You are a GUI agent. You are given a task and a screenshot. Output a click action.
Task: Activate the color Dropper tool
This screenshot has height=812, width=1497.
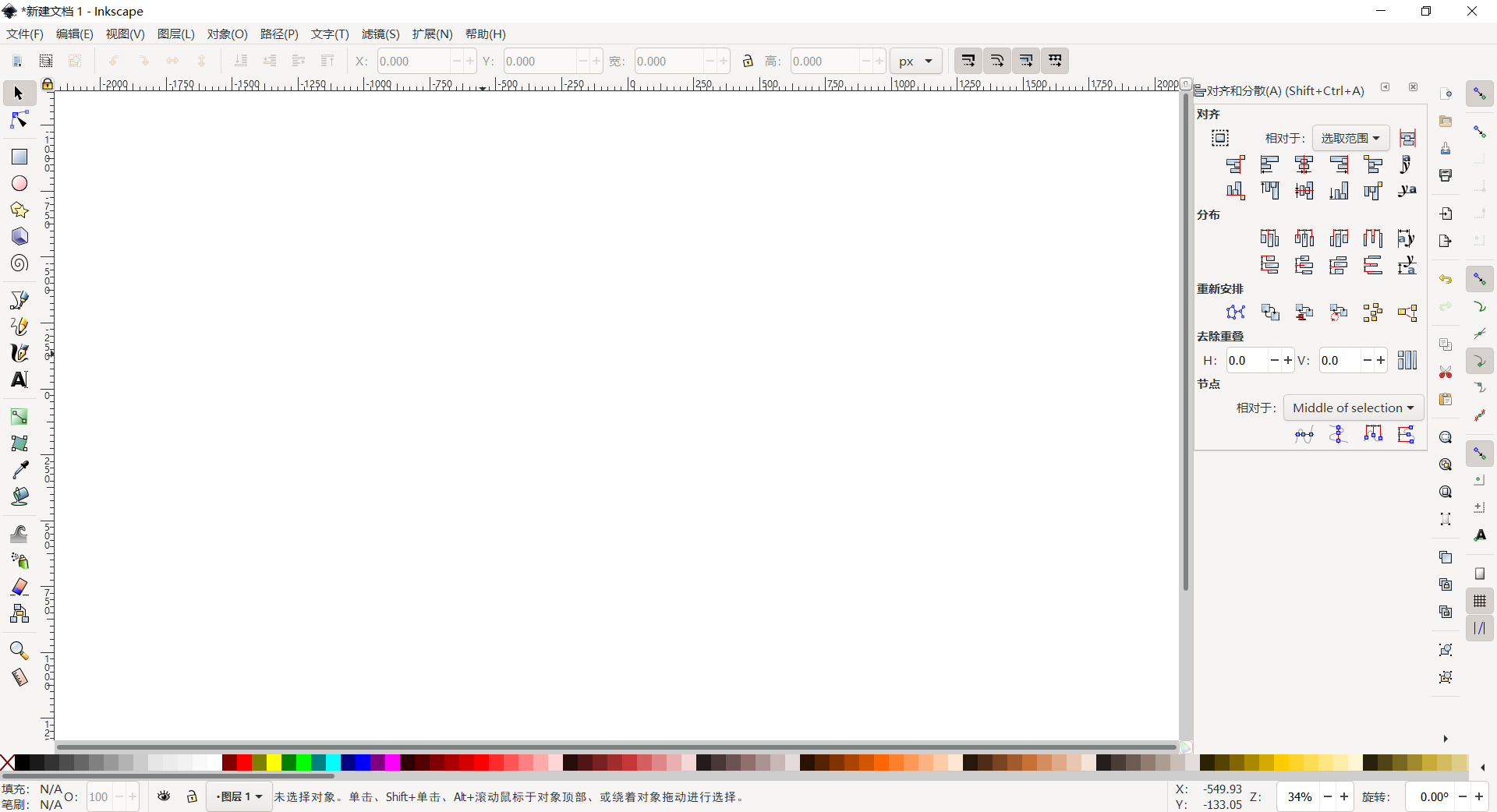click(x=18, y=470)
